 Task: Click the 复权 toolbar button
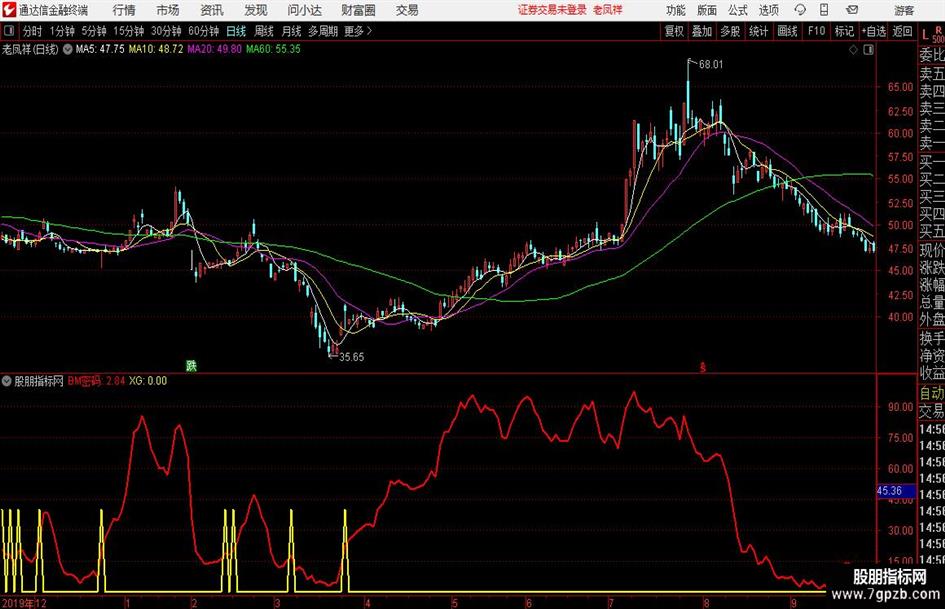(x=674, y=31)
